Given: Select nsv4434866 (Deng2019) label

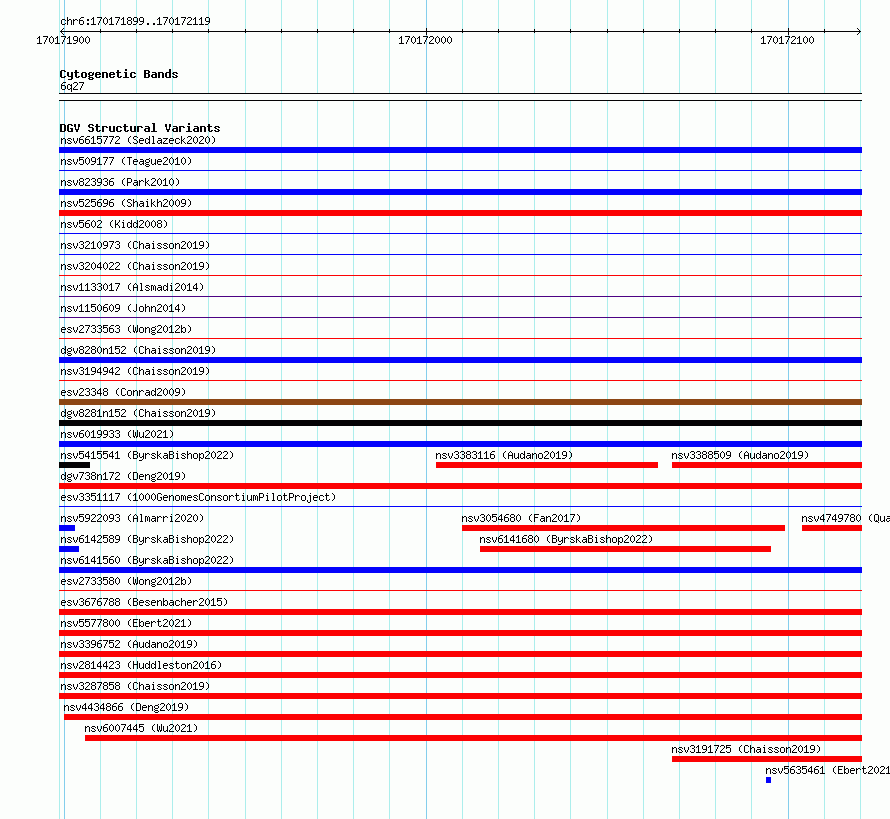Looking at the screenshot, I should point(126,707).
